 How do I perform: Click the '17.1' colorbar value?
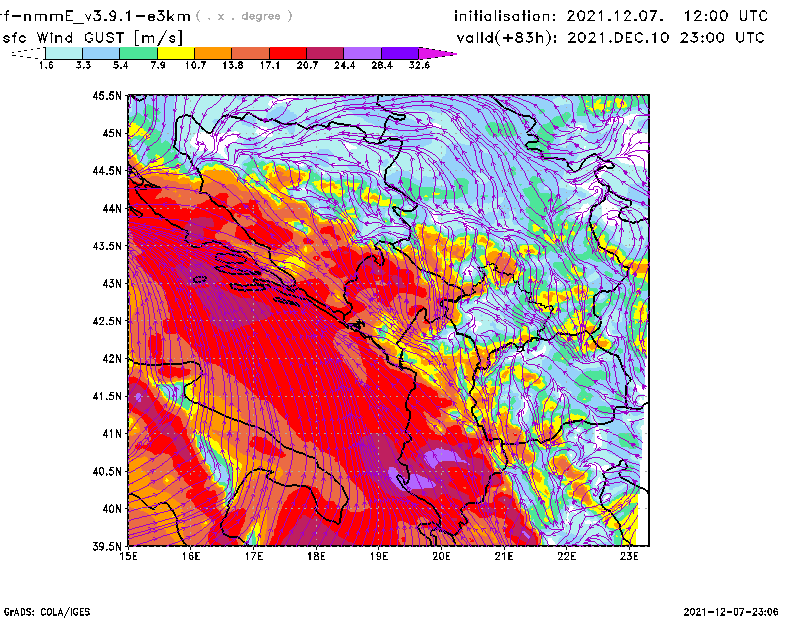[269, 65]
